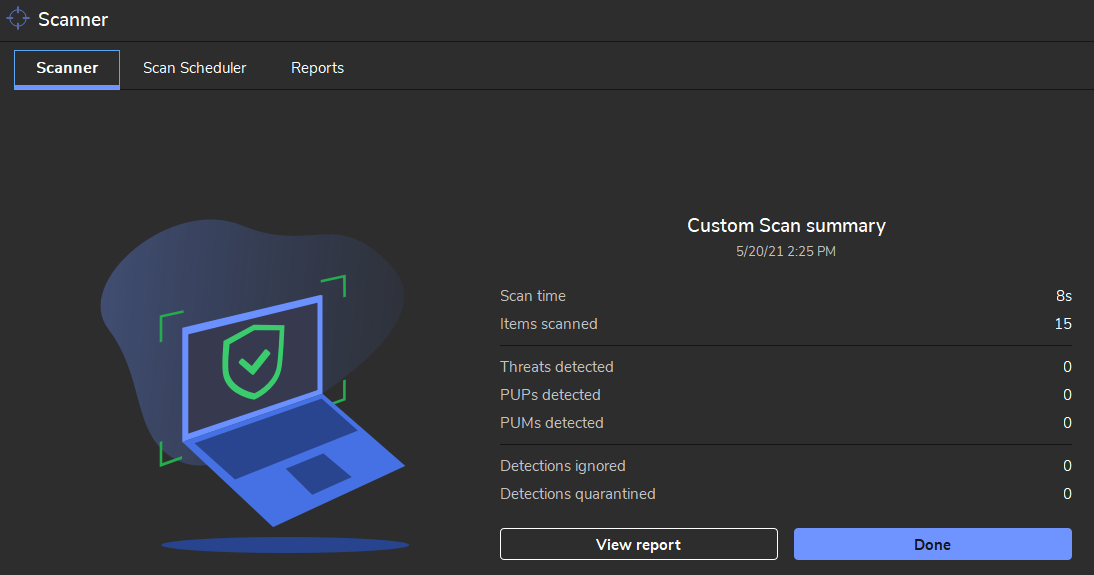Click the PUMs detected count 0
This screenshot has height=575, width=1094.
[1067, 423]
